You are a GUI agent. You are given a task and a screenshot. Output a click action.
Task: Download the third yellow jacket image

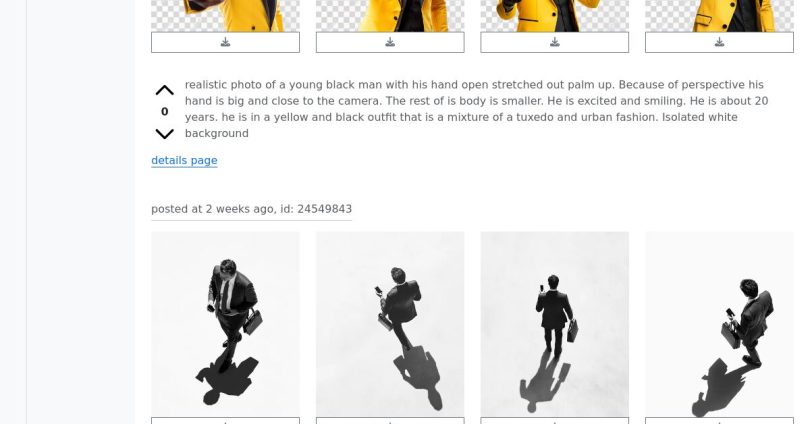coord(555,42)
